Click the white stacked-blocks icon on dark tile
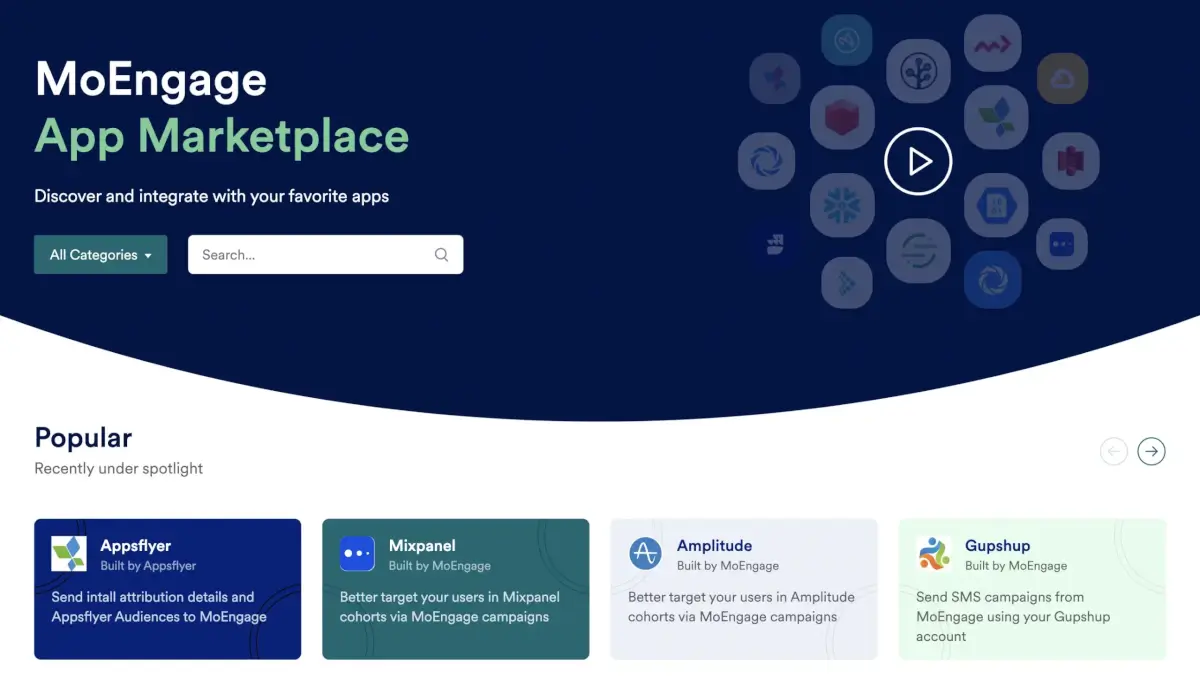Viewport: 1200px width, 686px height. pos(775,245)
